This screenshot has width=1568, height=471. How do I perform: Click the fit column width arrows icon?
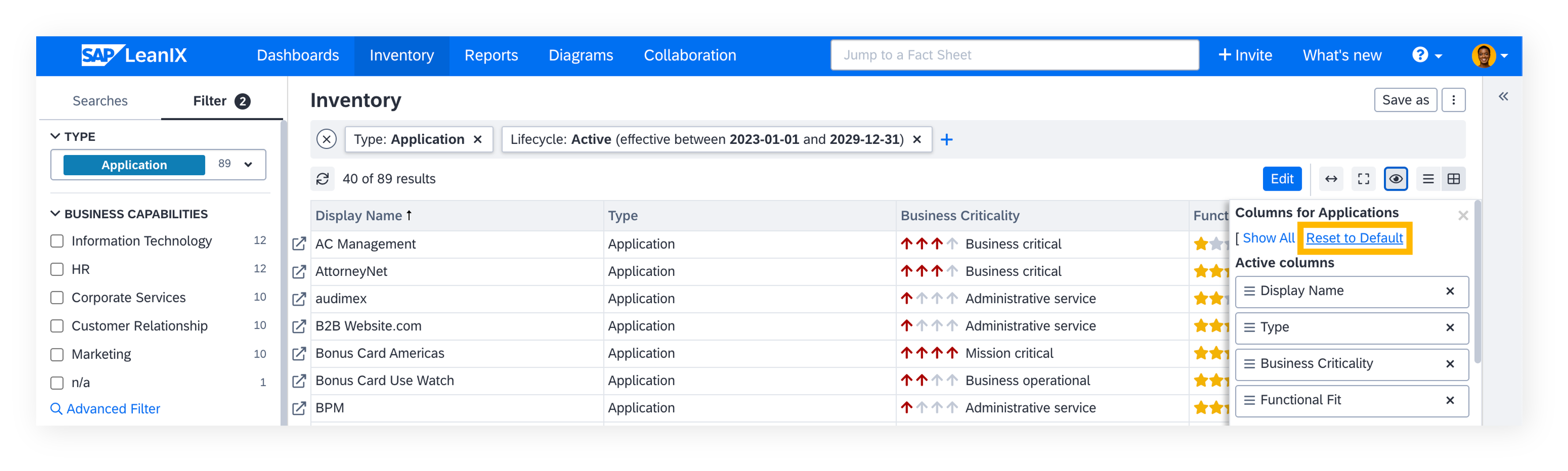[x=1331, y=179]
